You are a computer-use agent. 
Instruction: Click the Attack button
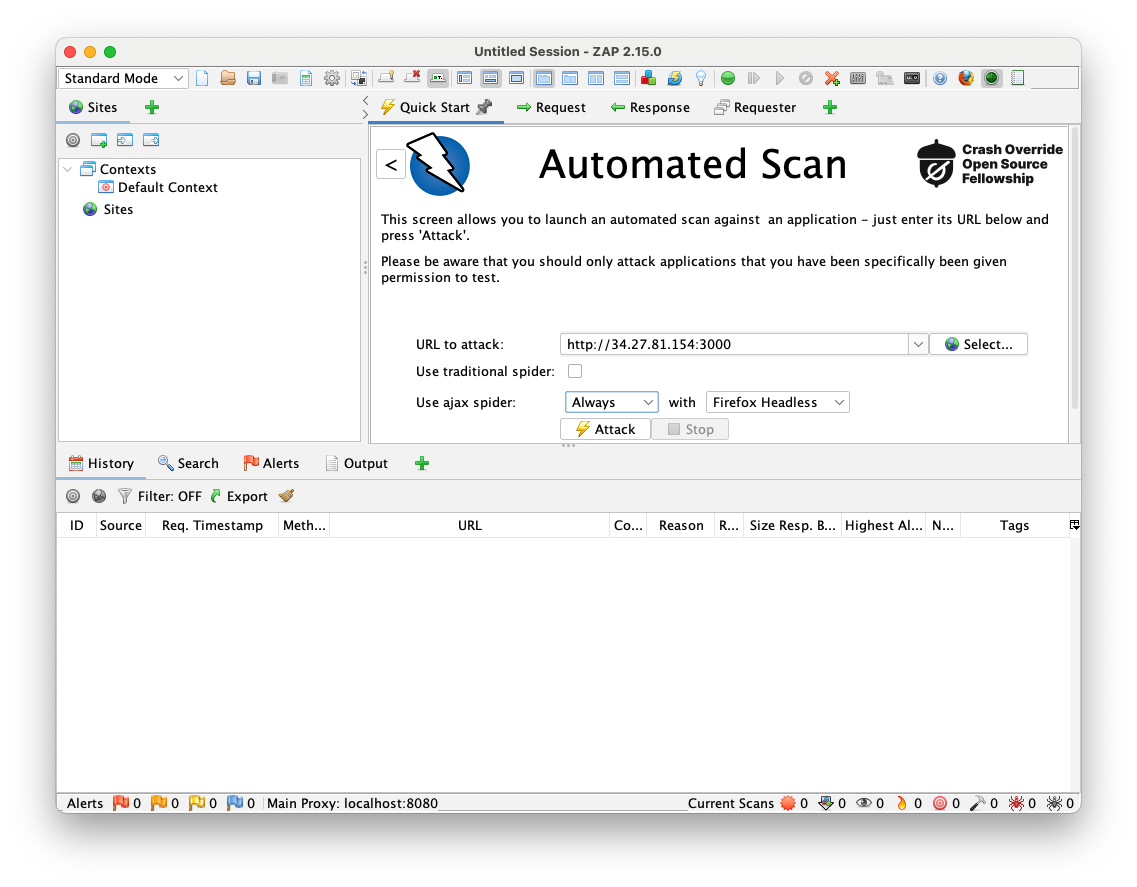(605, 429)
